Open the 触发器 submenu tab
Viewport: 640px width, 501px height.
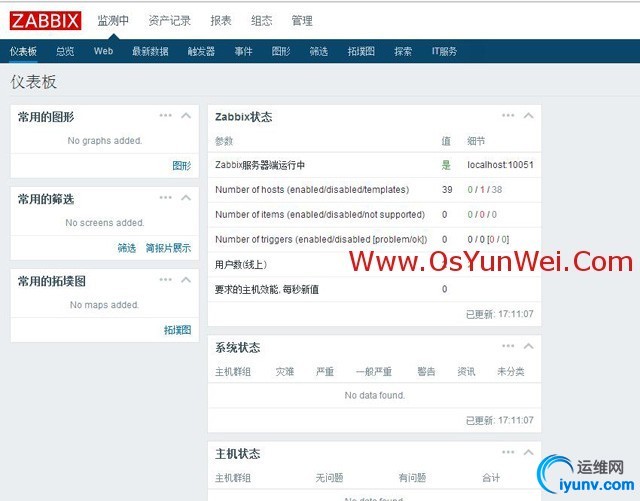(x=201, y=51)
